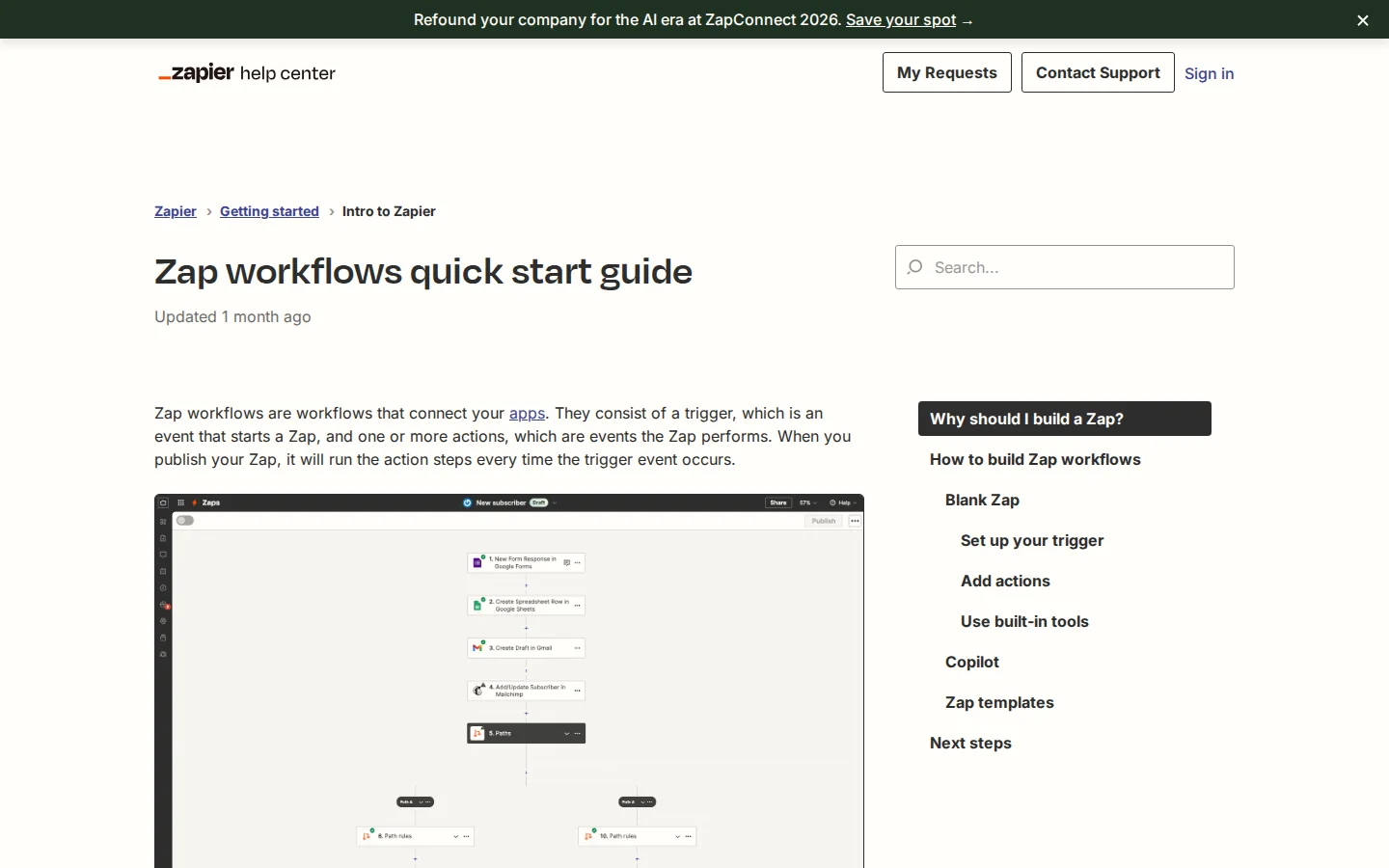Open the 'apps' link in the intro paragraph
Screen dimensions: 1389x868
[x=527, y=413]
